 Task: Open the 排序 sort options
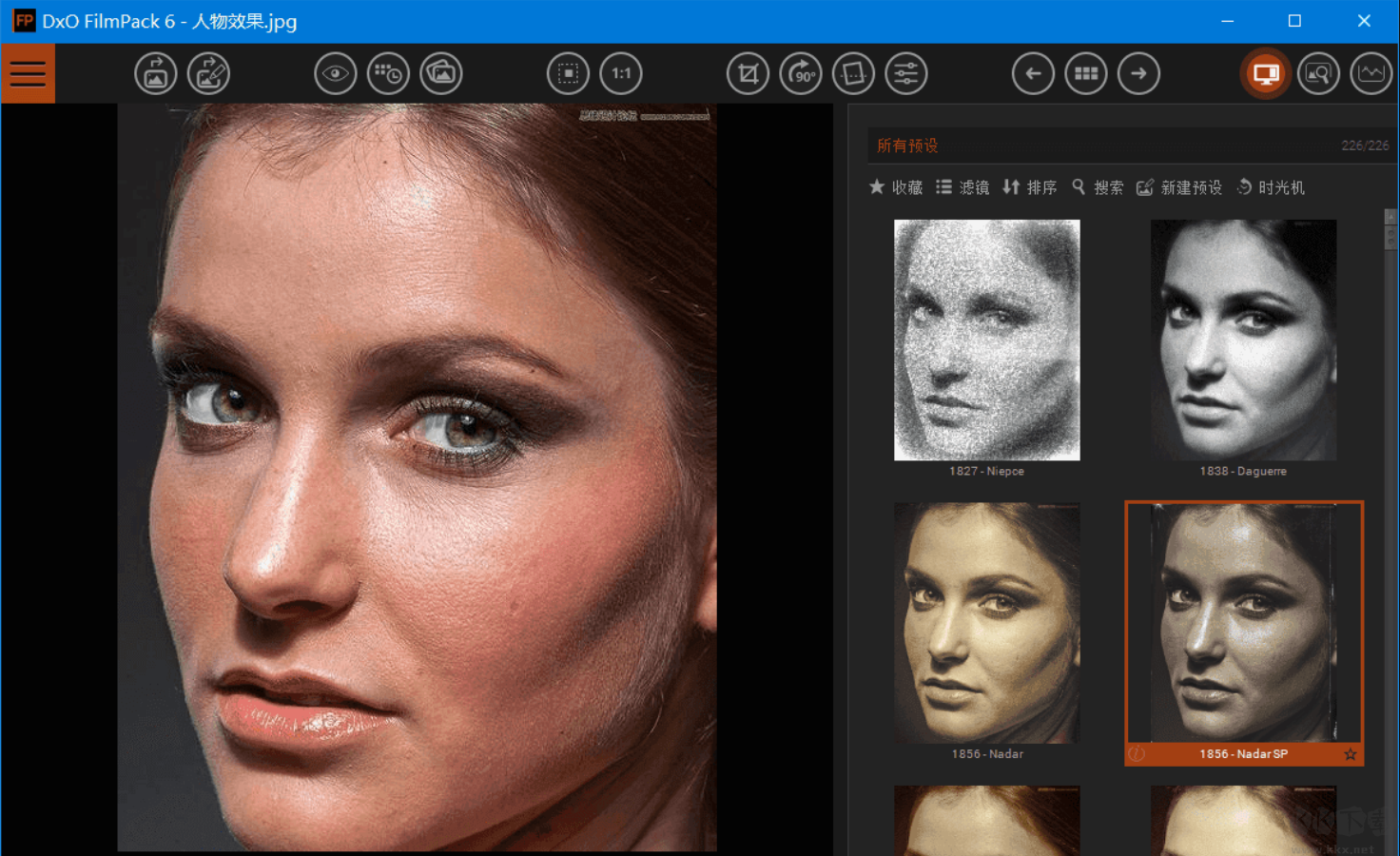pos(1030,187)
